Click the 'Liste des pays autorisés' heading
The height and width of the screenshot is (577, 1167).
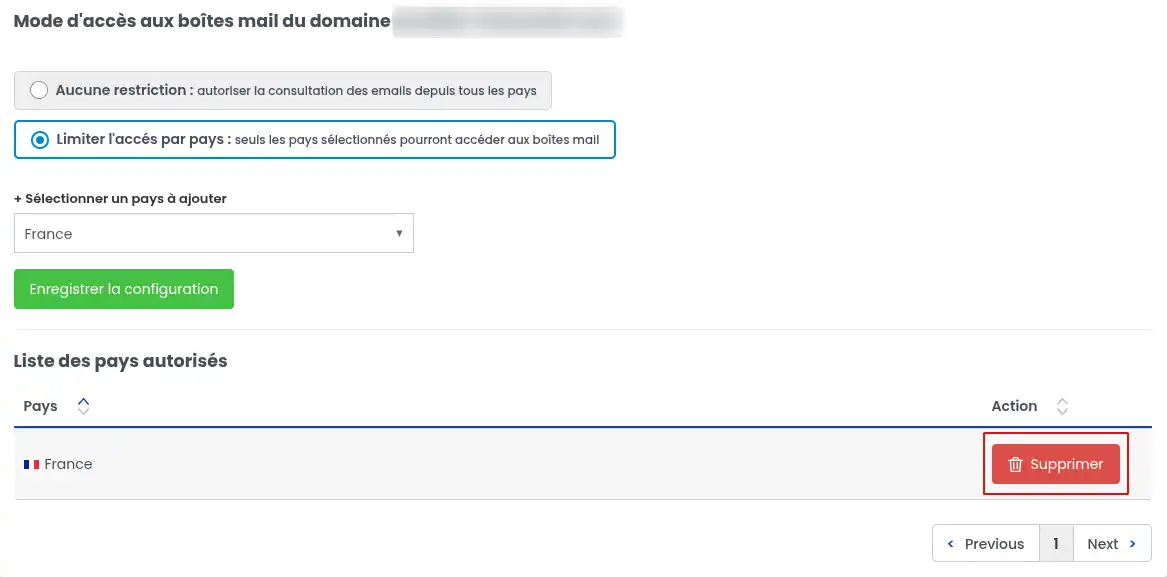coord(121,361)
